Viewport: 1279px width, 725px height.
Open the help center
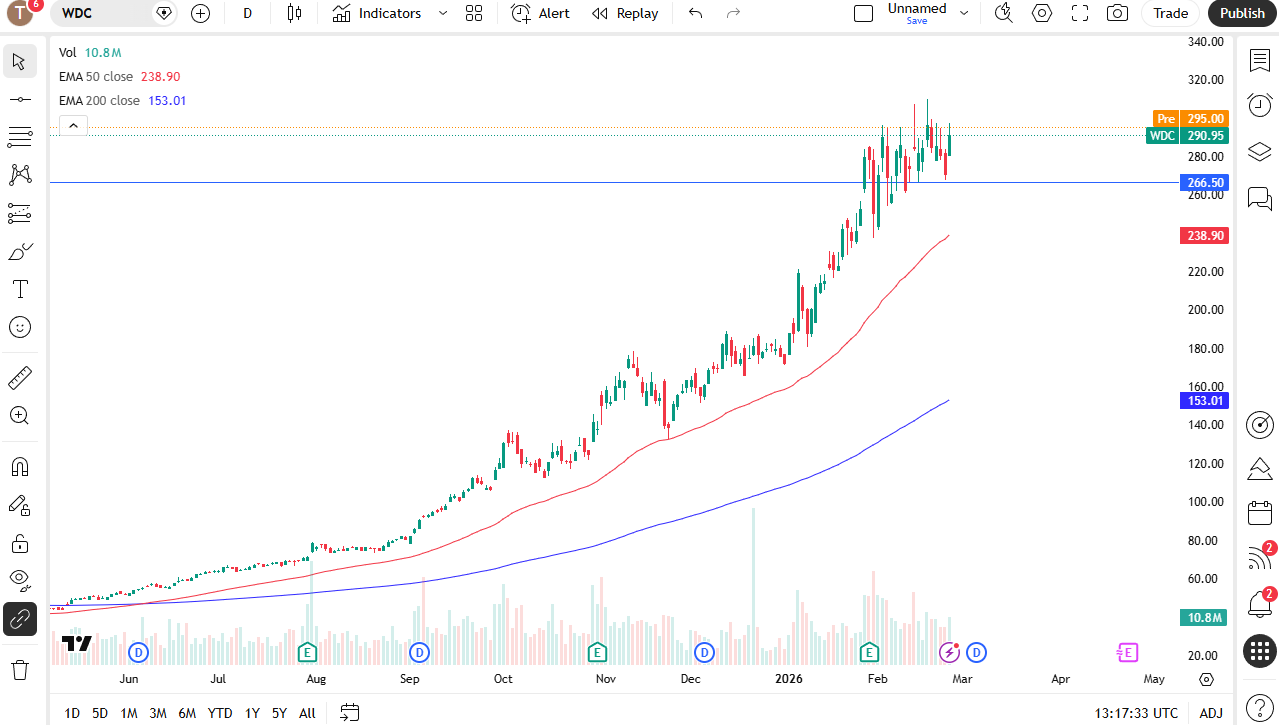(1259, 706)
